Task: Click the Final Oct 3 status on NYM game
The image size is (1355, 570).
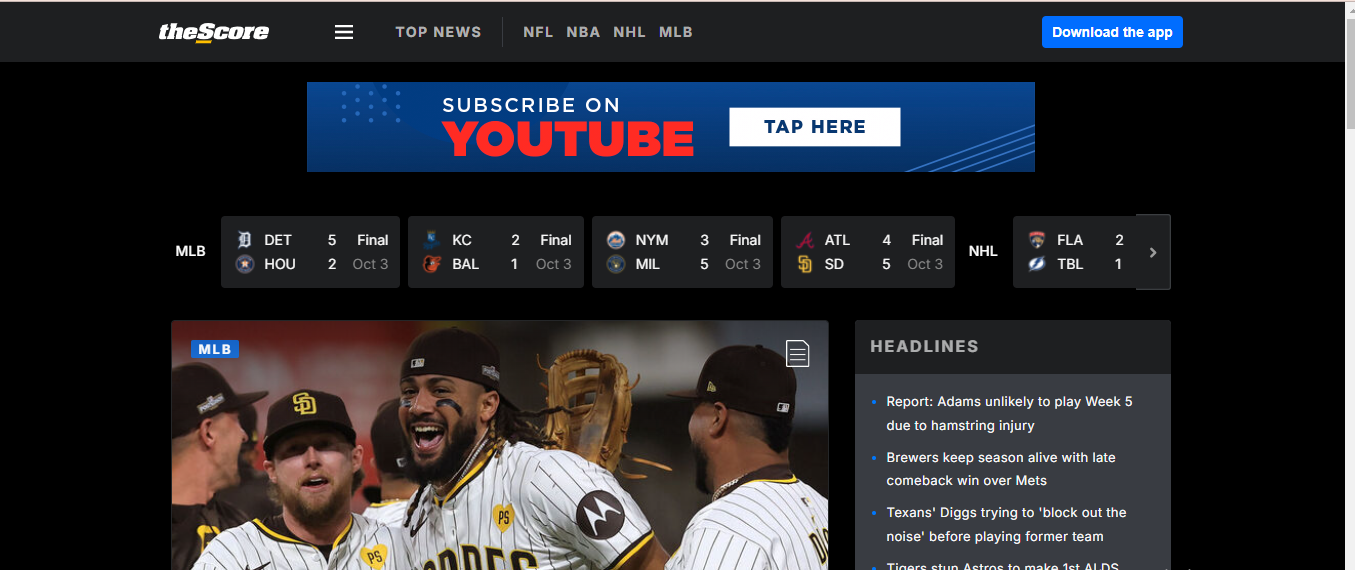Action: tap(744, 252)
